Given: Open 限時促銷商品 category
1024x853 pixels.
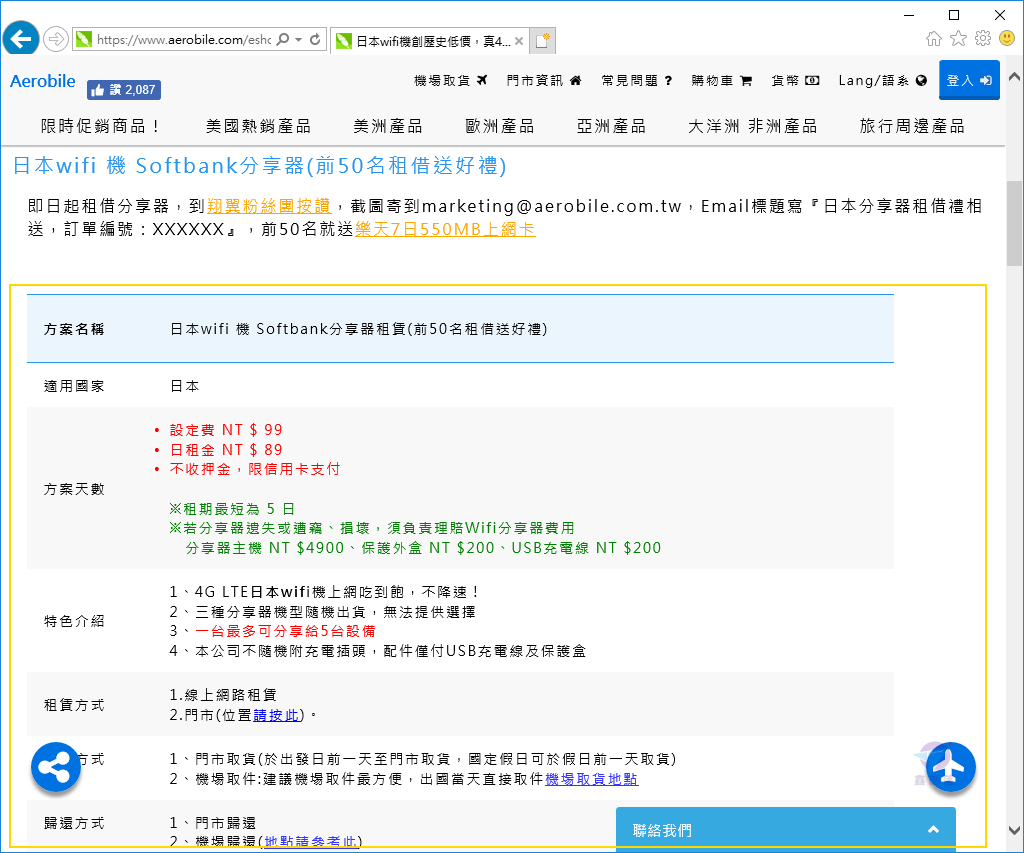Looking at the screenshot, I should coord(101,126).
